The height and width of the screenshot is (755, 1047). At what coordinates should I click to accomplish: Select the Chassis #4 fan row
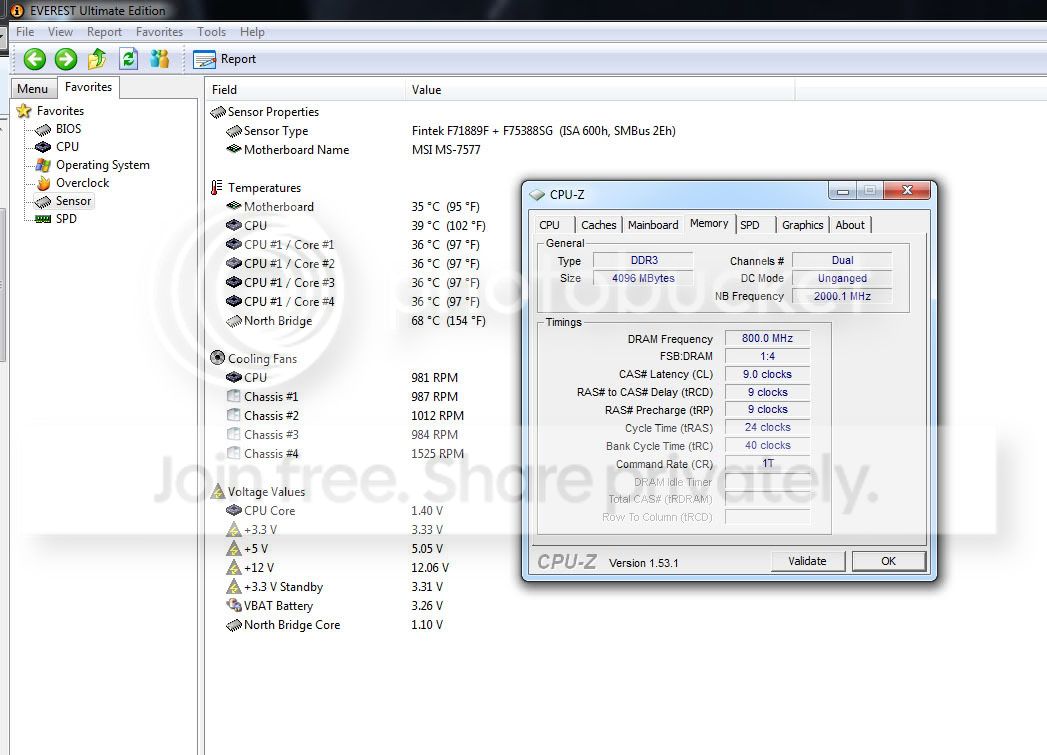345,454
